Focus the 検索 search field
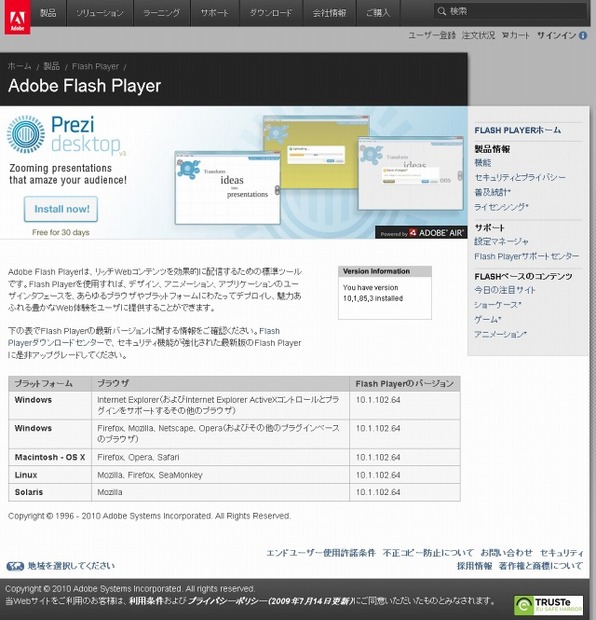The height and width of the screenshot is (620, 596). 510,11
